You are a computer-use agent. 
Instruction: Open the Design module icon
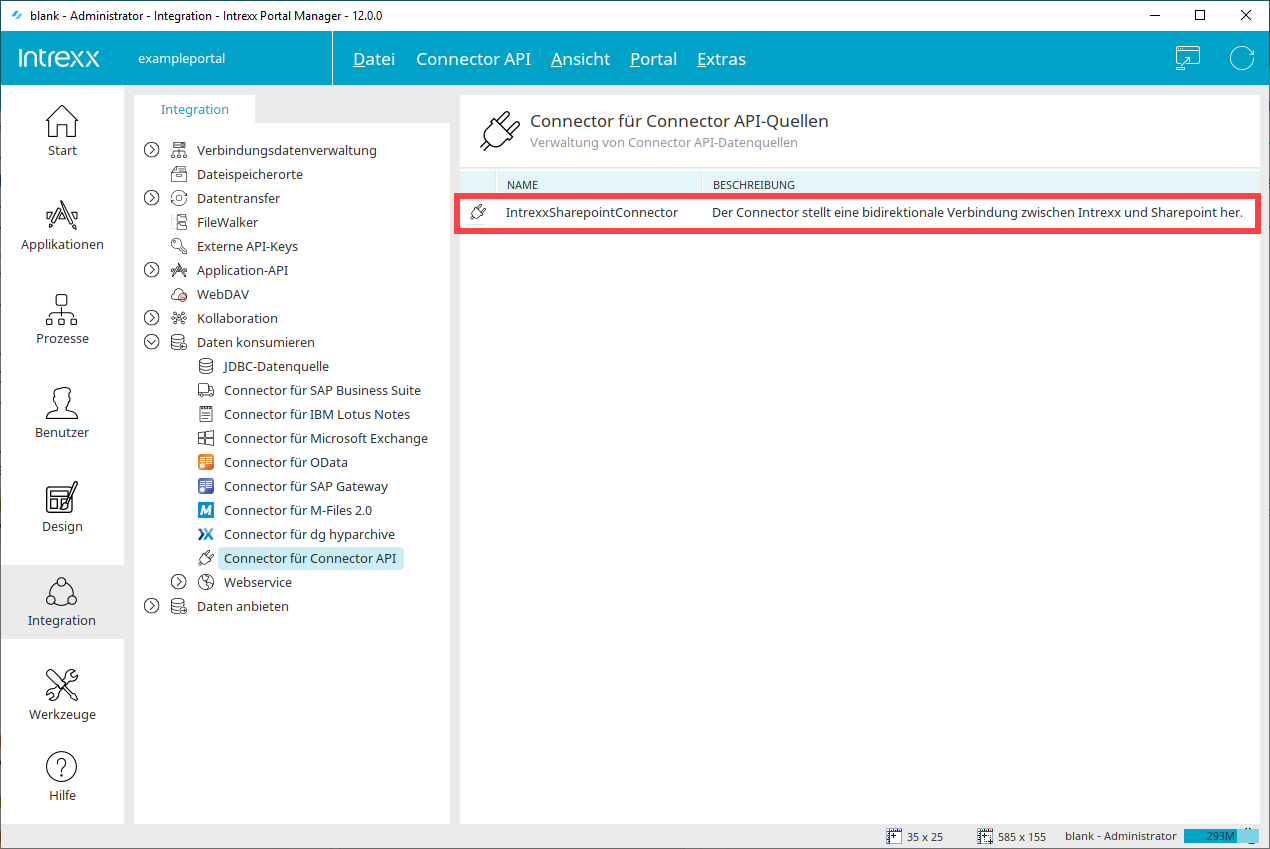[62, 497]
